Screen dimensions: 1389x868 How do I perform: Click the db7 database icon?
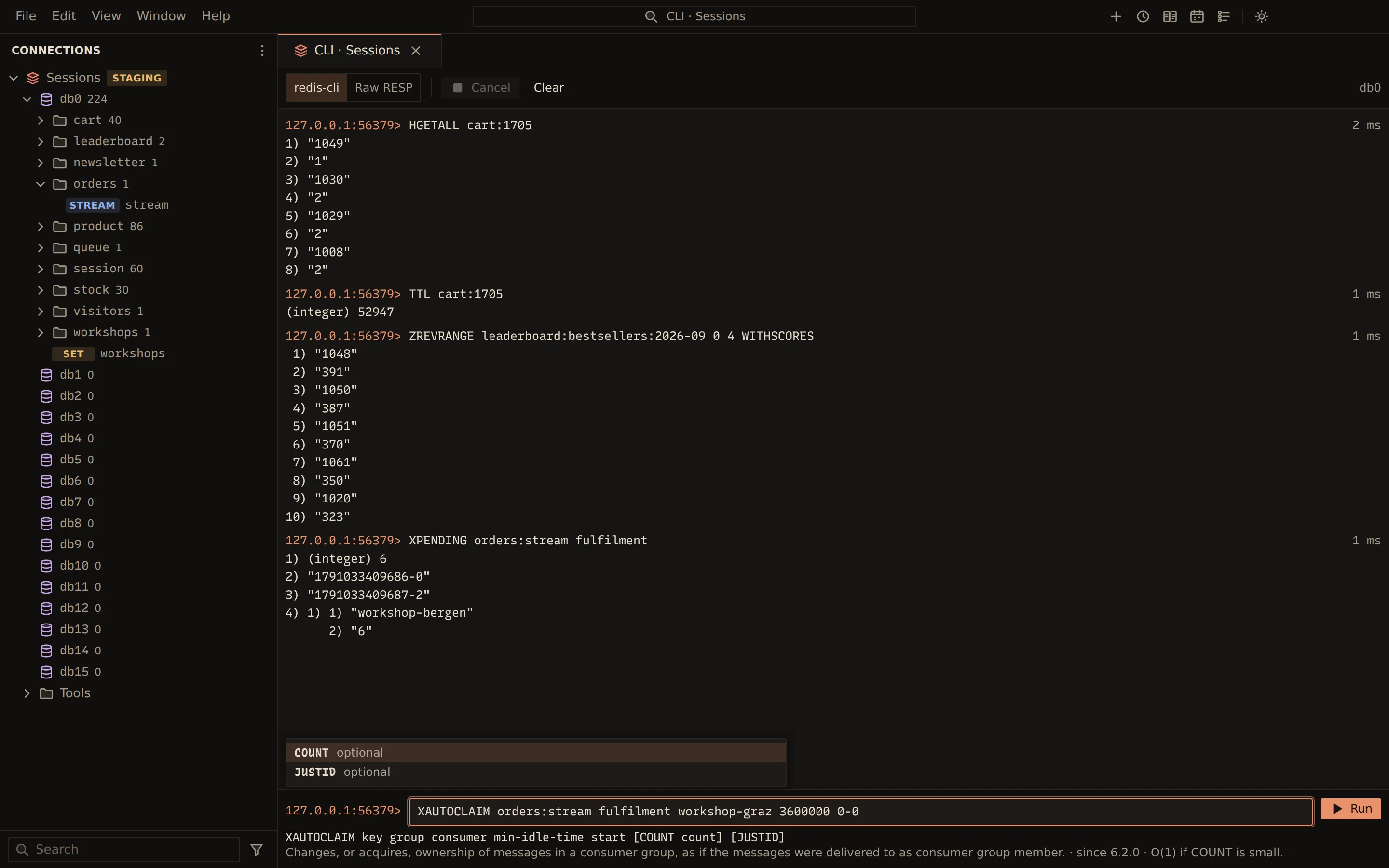46,502
